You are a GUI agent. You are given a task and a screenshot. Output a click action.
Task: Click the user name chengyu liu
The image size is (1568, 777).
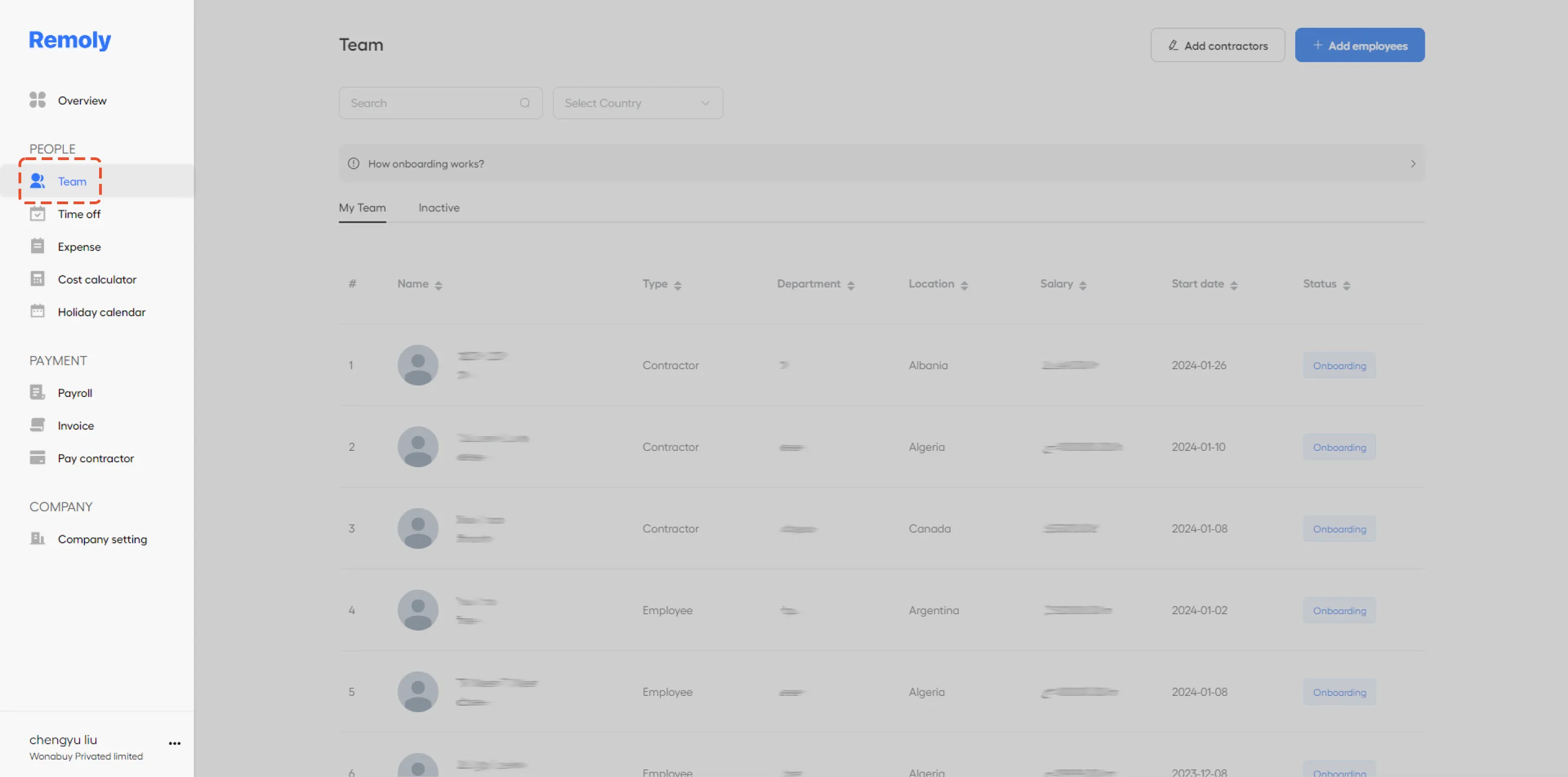[x=63, y=739]
